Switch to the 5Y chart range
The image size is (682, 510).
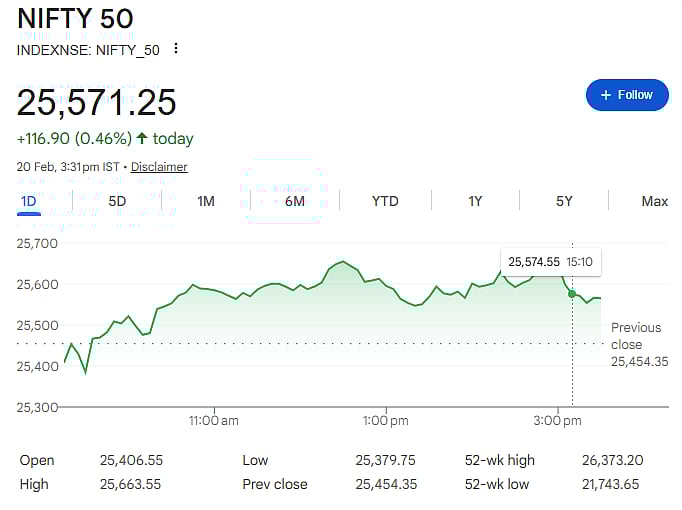[x=564, y=201]
